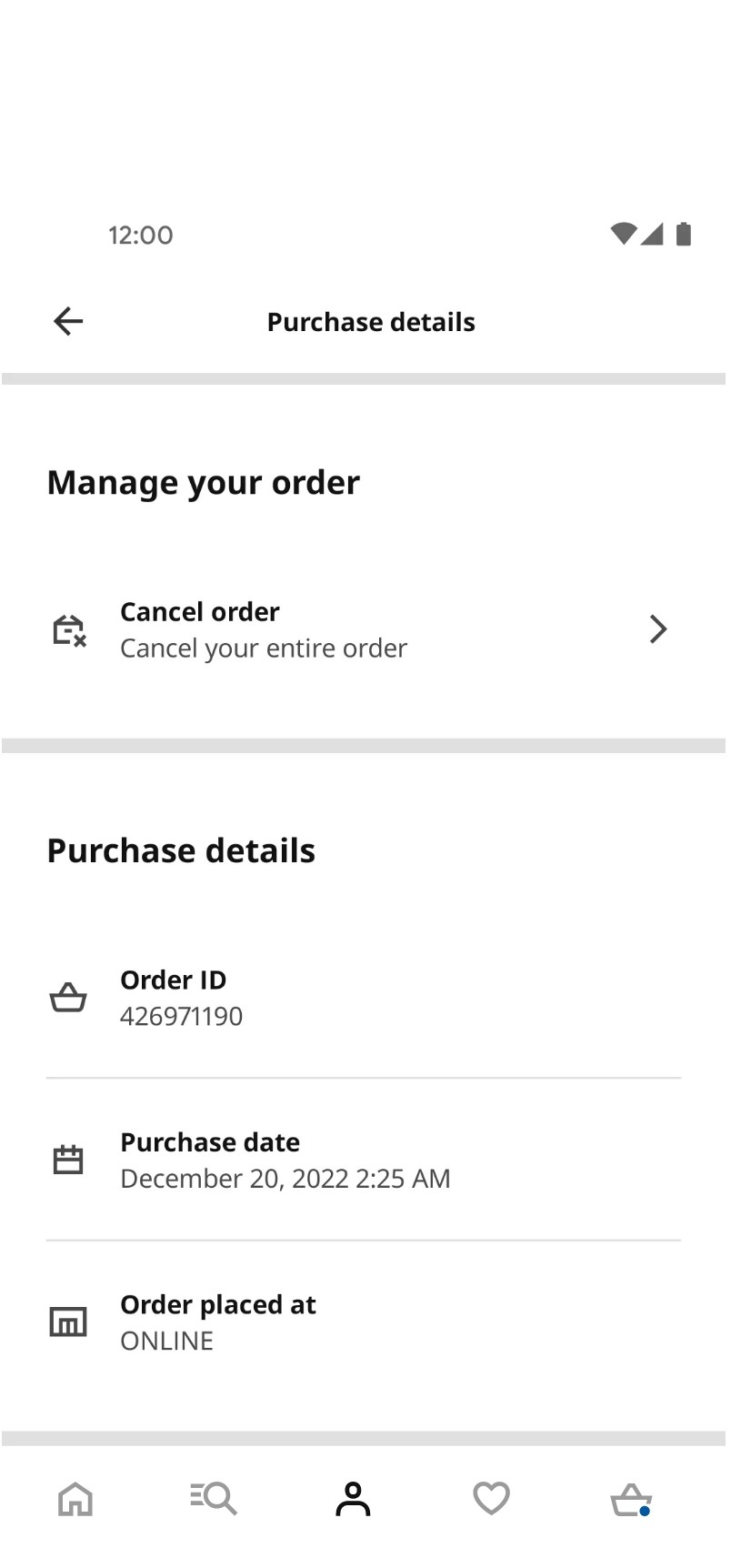
Task: Tap the cart icon with notification dot
Action: [631, 1499]
